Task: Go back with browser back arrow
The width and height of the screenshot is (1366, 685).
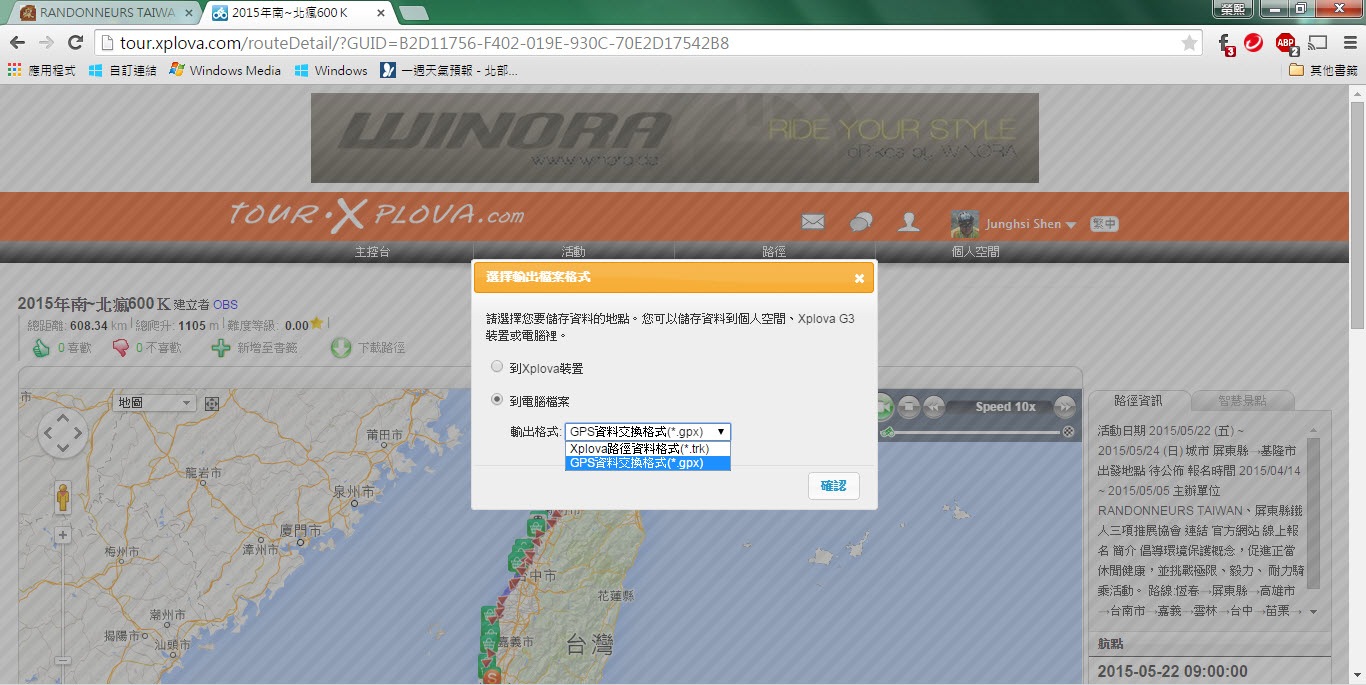Action: (x=17, y=43)
